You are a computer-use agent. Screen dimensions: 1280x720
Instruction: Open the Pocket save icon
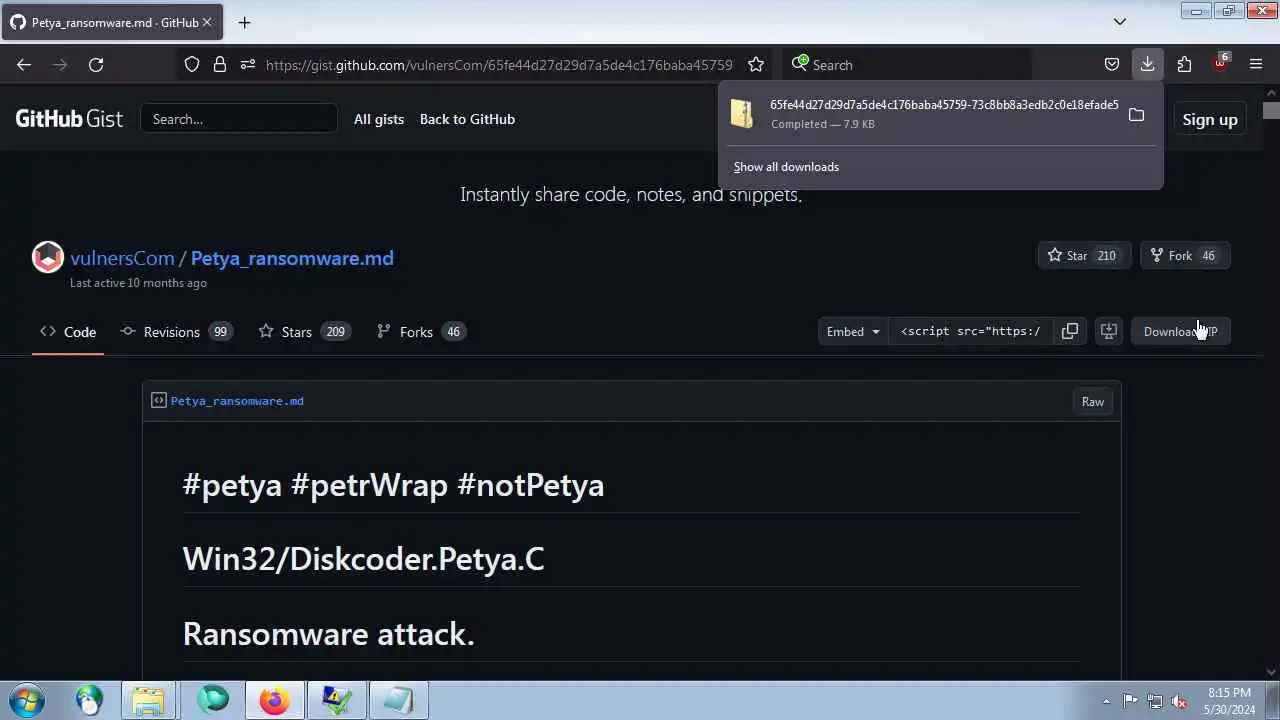pos(1111,64)
